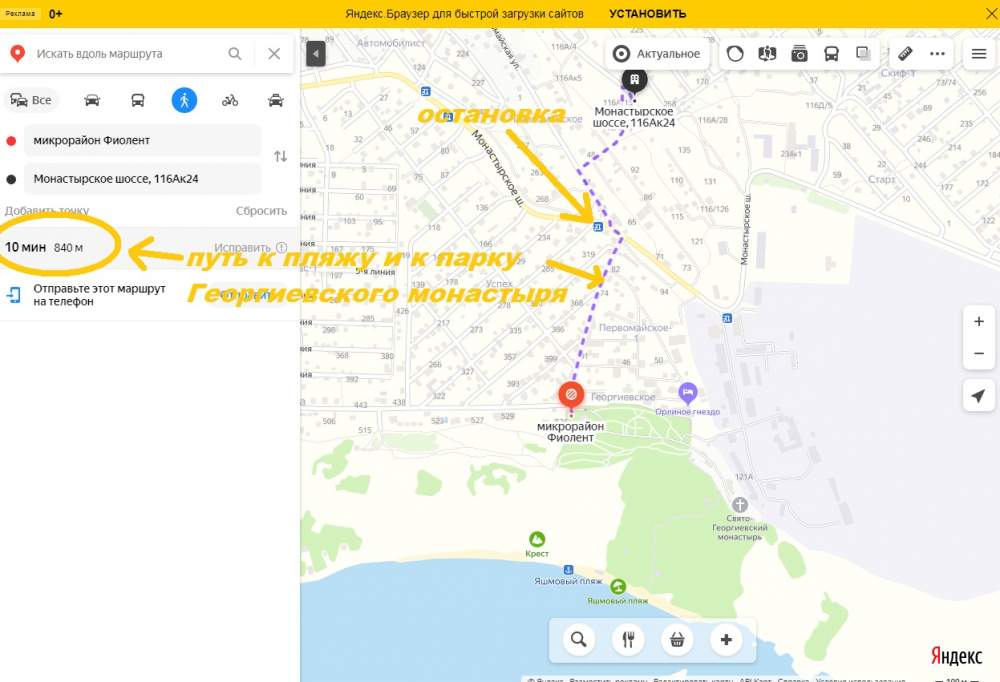This screenshot has height=682, width=1000.
Task: Zoom out with the minus button
Action: pyautogui.click(x=979, y=353)
